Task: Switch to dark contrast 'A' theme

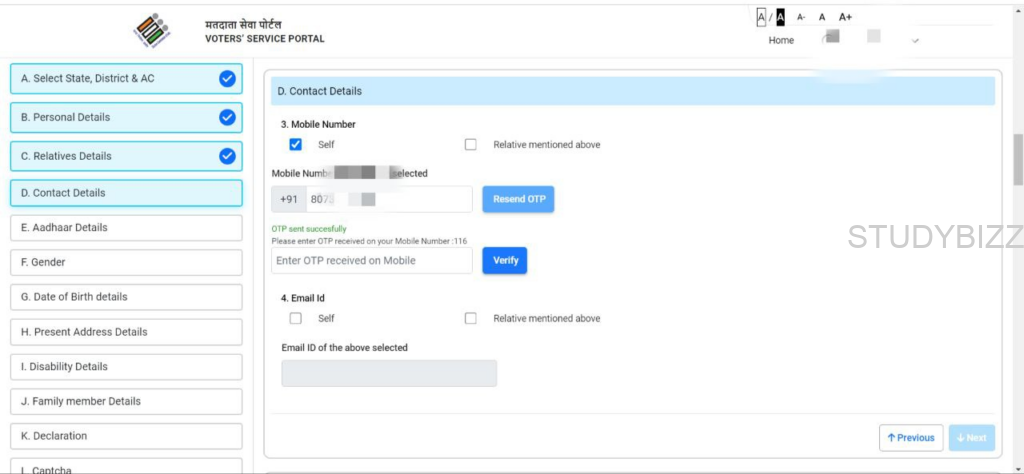Action: [x=780, y=17]
